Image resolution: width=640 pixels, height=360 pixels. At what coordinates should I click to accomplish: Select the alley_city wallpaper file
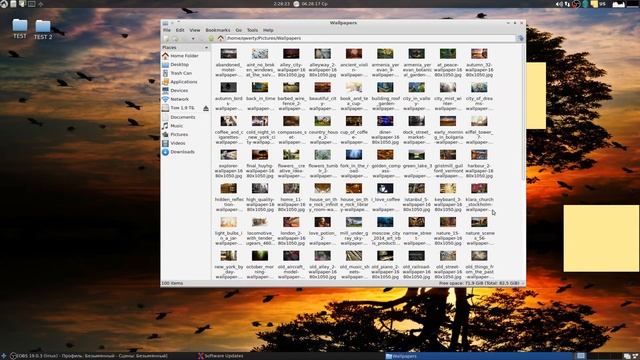coord(291,63)
